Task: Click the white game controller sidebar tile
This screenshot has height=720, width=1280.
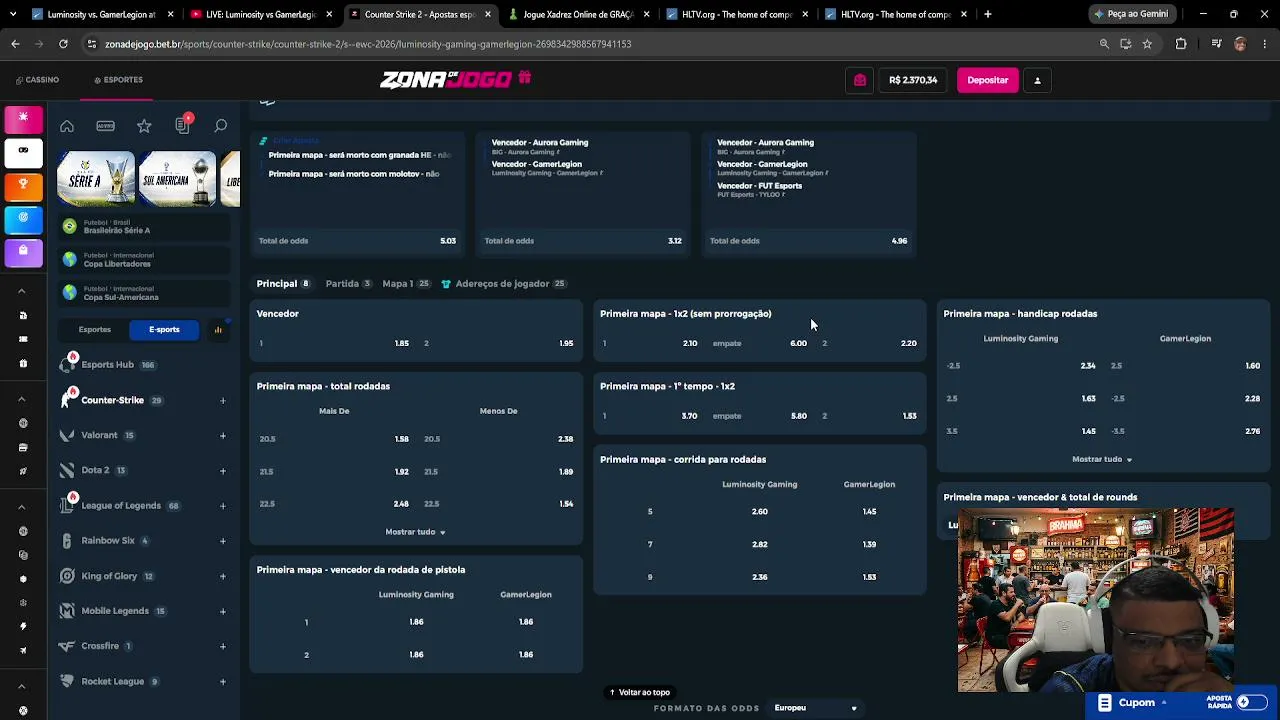Action: click(x=23, y=151)
